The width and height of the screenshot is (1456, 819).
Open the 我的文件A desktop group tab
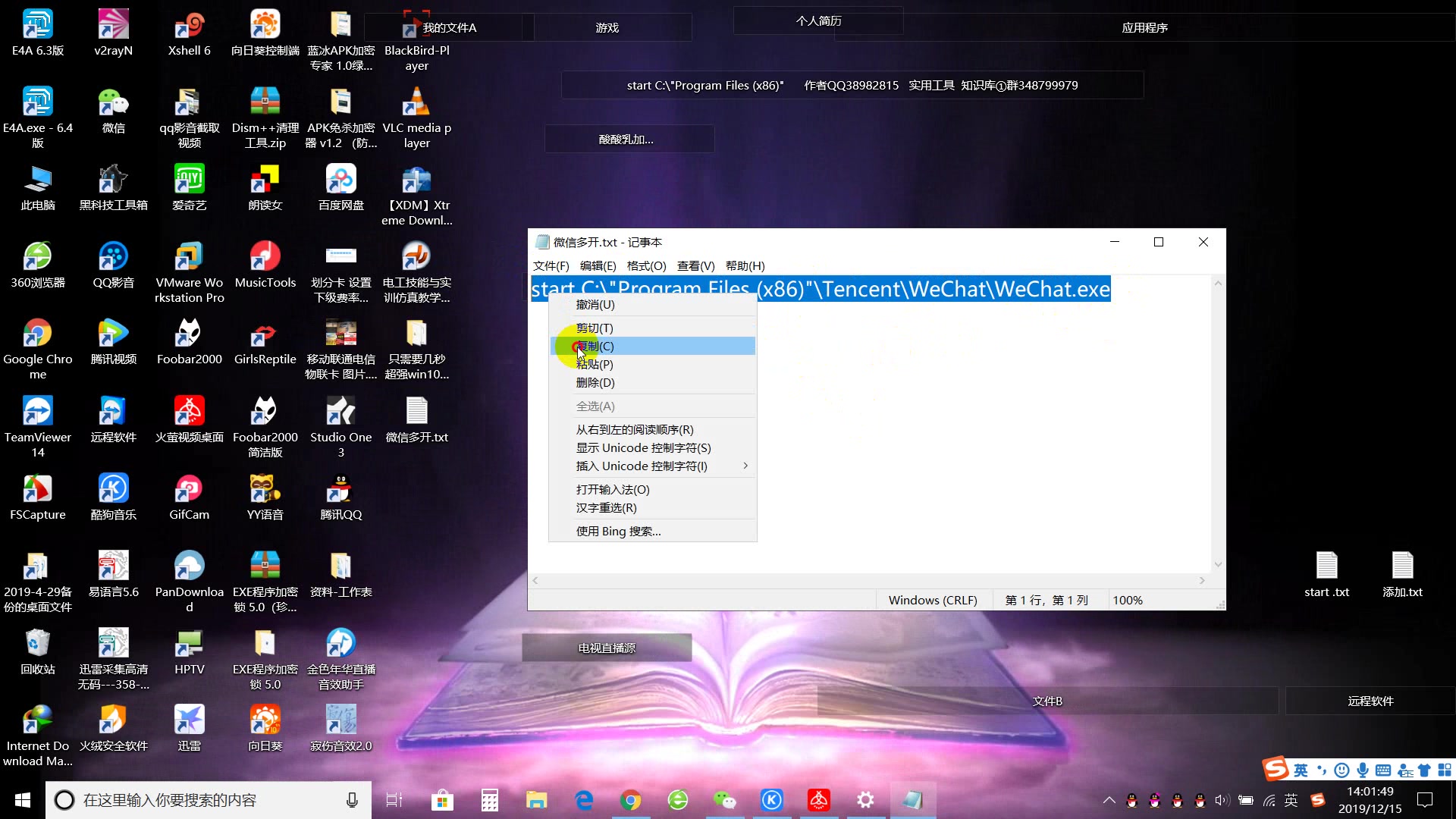point(449,27)
